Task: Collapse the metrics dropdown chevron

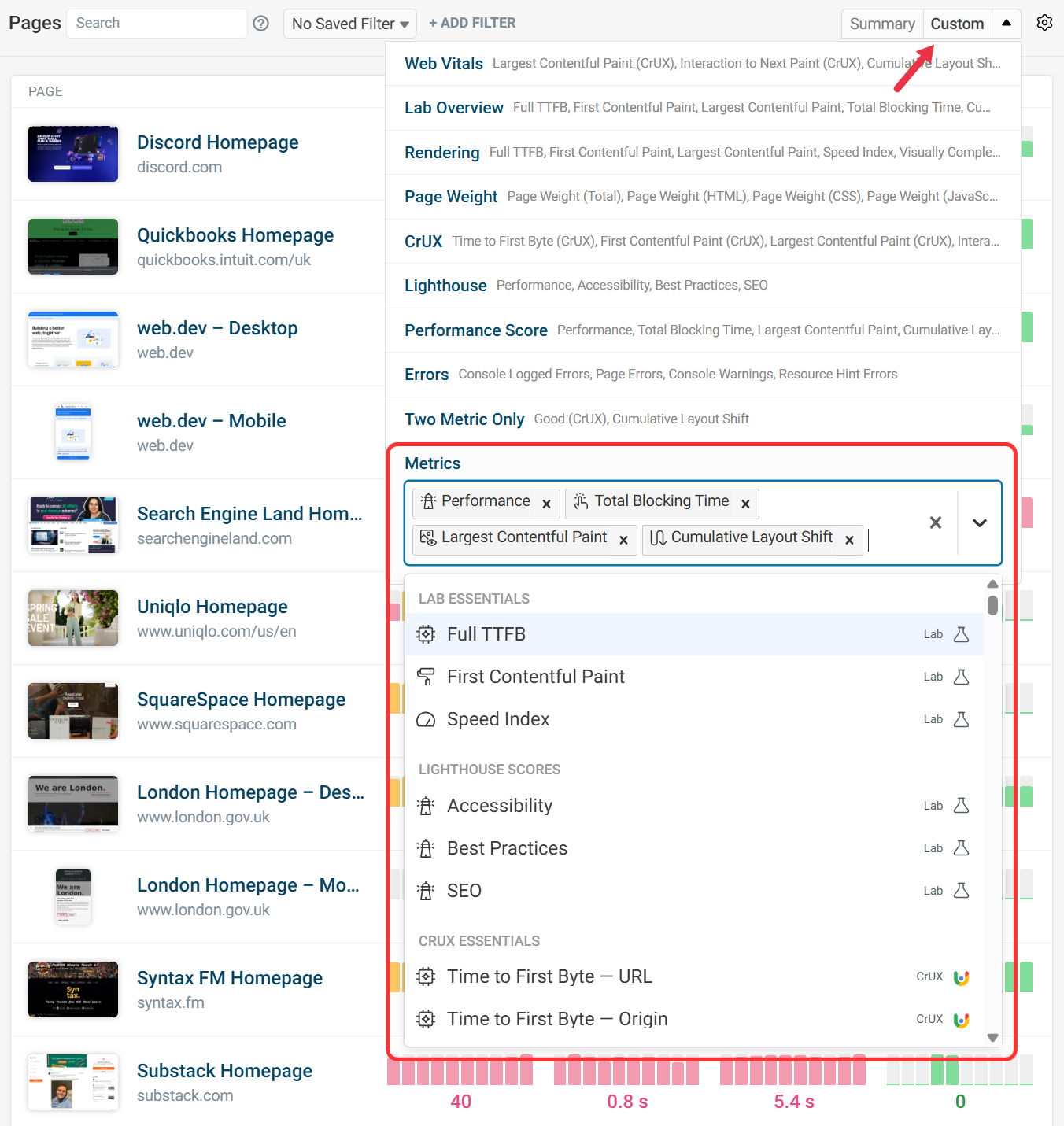Action: click(x=980, y=522)
